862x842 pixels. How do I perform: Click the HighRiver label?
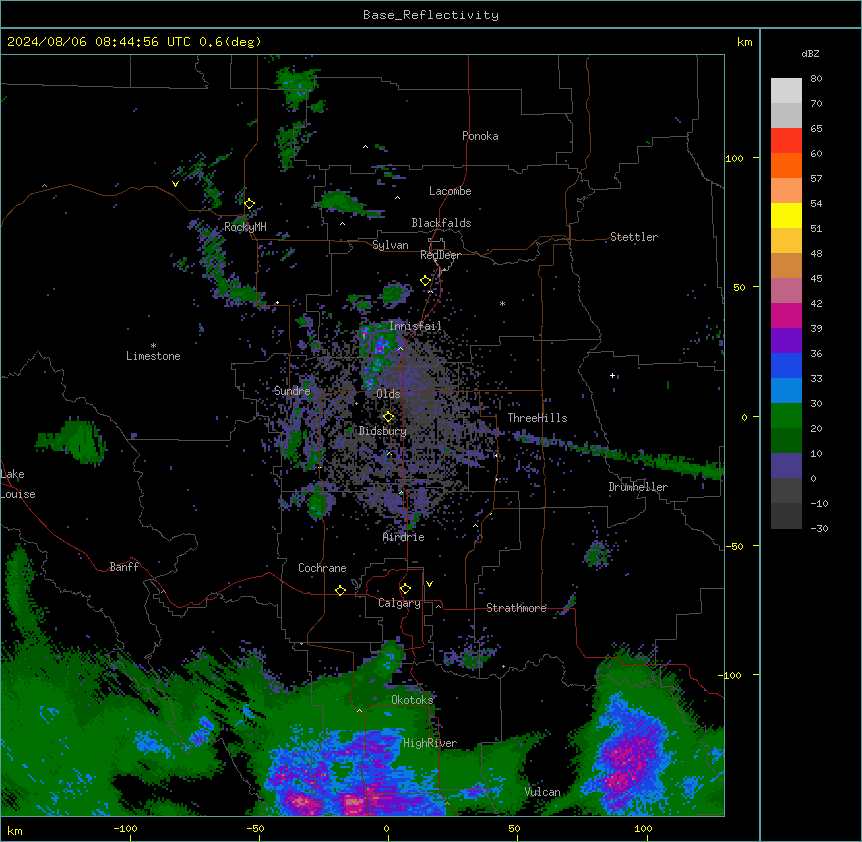(430, 743)
